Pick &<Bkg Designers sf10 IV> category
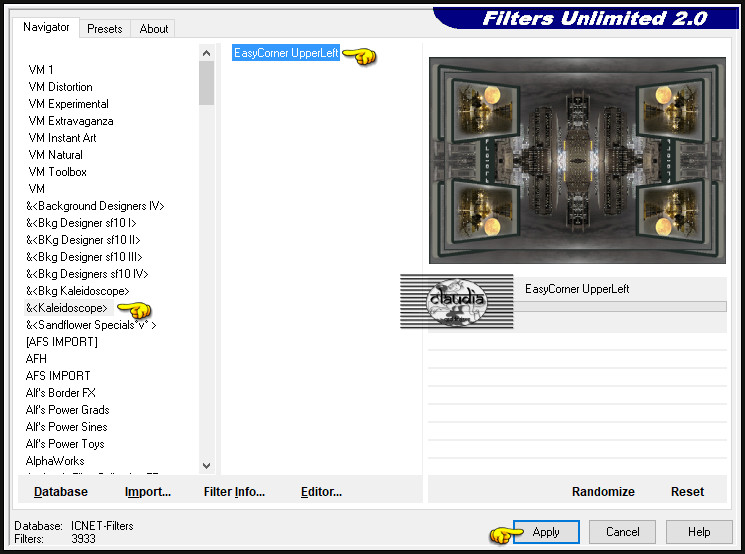Image resolution: width=745 pixels, height=554 pixels. point(87,274)
